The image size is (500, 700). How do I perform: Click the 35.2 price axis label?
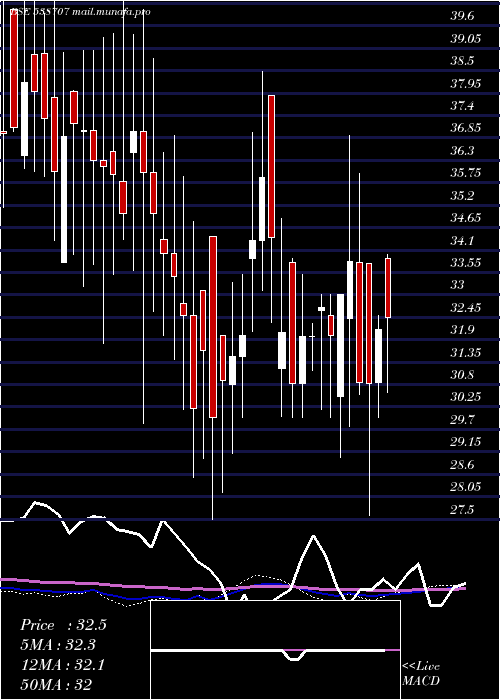[x=462, y=196]
